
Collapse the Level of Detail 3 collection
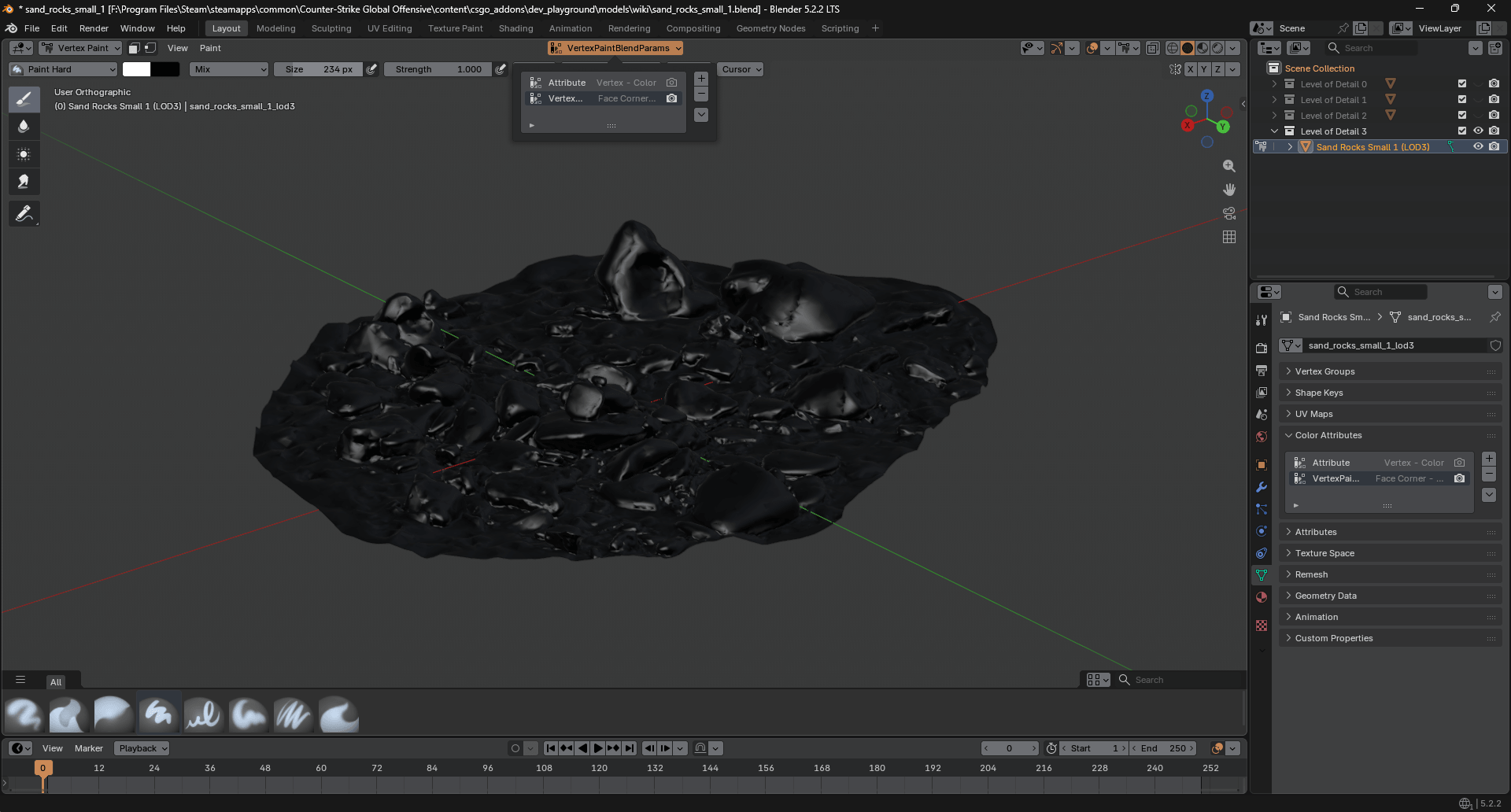click(1274, 131)
